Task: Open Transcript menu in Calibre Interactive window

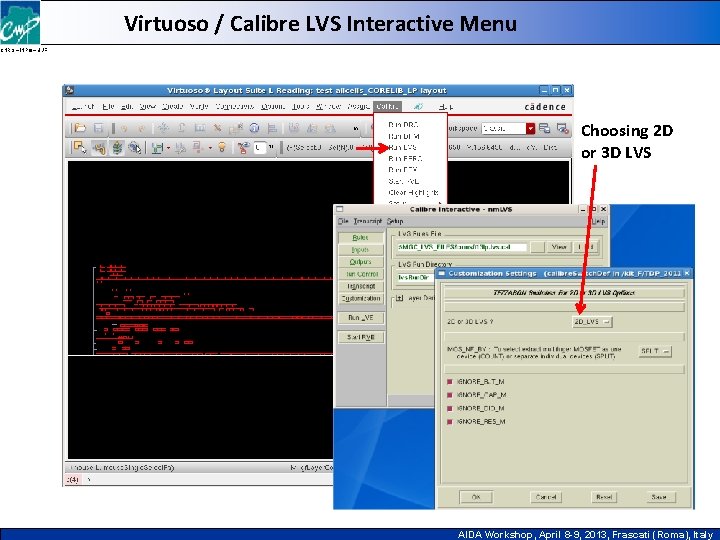Action: (367, 221)
